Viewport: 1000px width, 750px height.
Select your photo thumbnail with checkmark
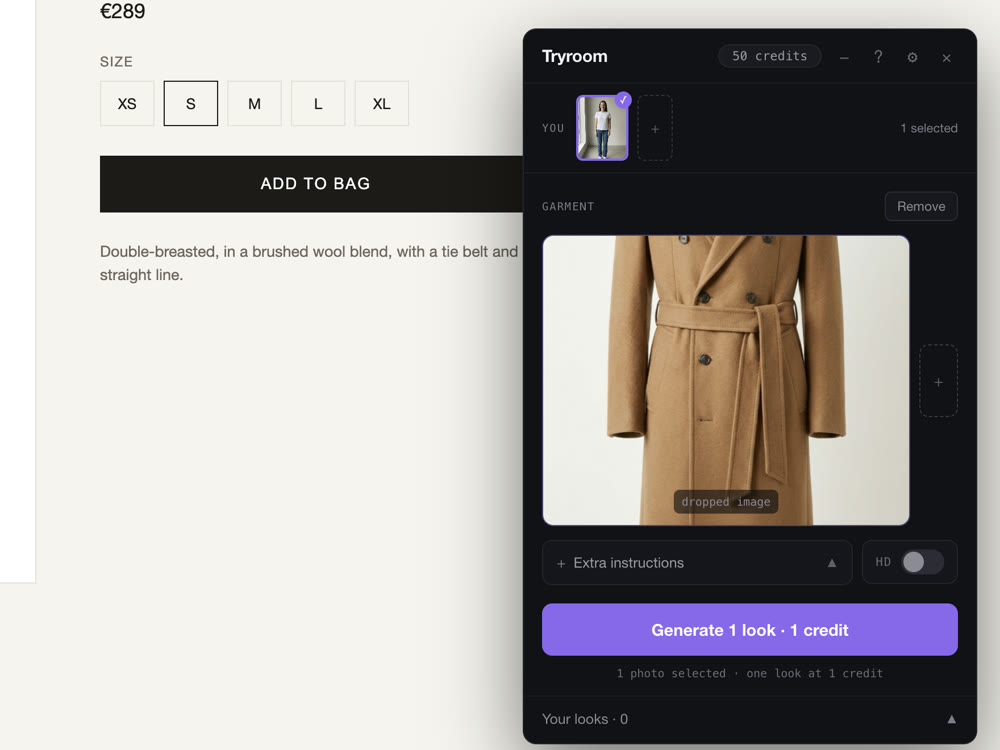tap(602, 128)
